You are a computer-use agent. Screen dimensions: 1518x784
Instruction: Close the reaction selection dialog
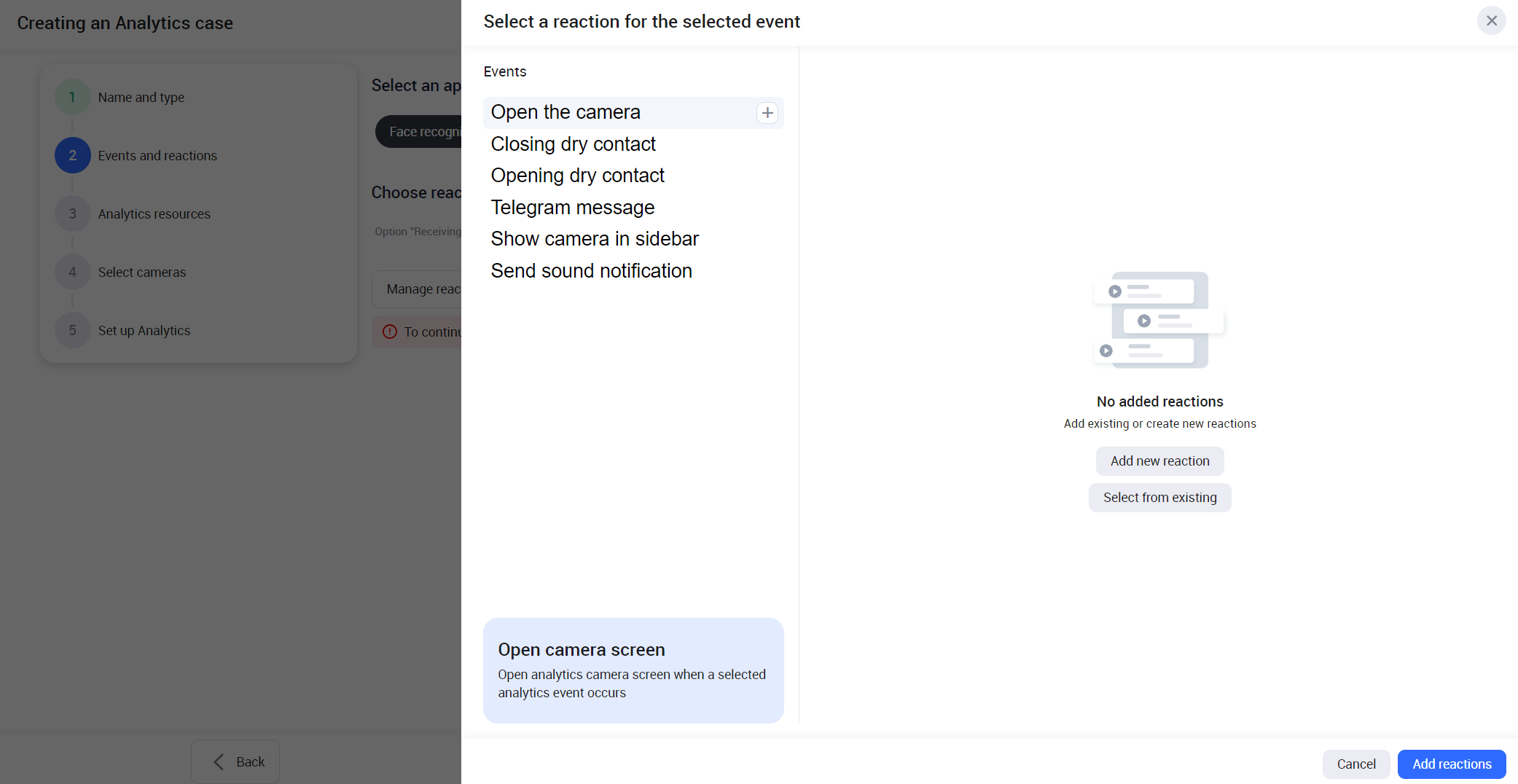[1491, 21]
